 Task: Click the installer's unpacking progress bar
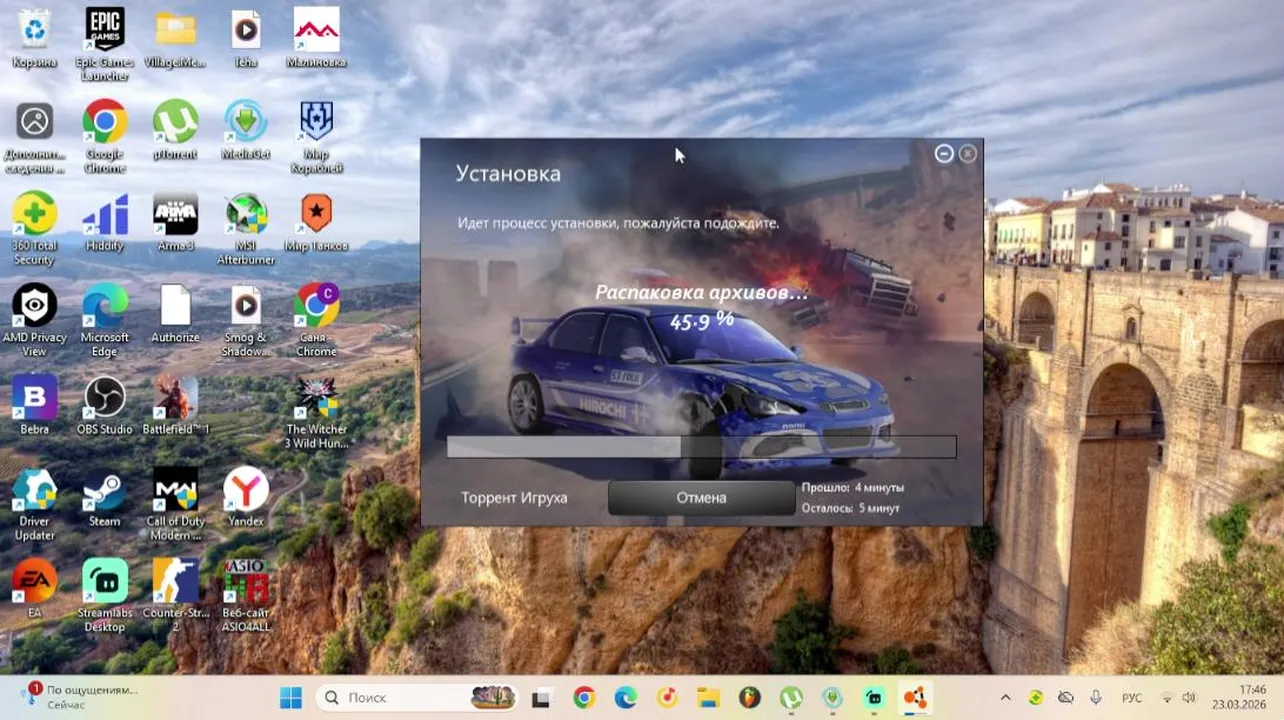(x=701, y=446)
